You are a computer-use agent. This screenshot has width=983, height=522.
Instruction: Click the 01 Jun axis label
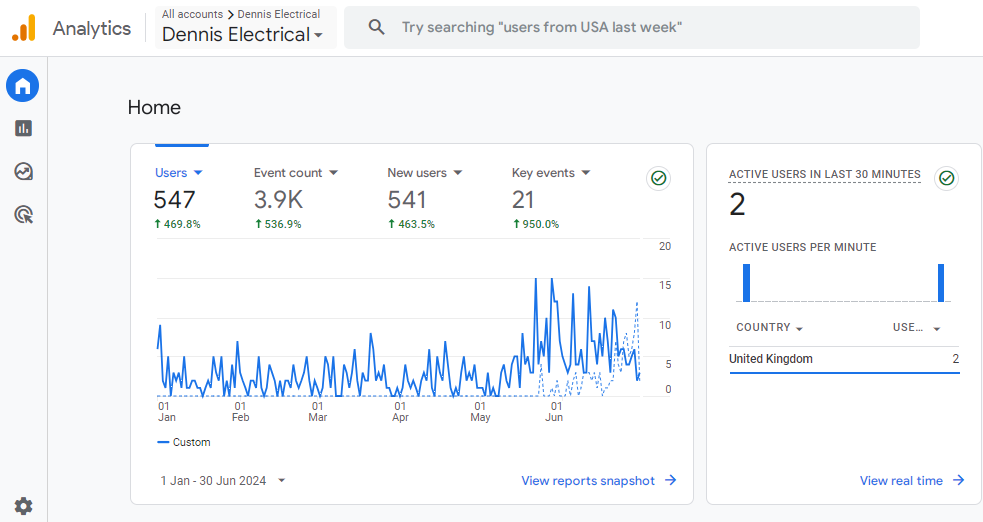(554, 412)
